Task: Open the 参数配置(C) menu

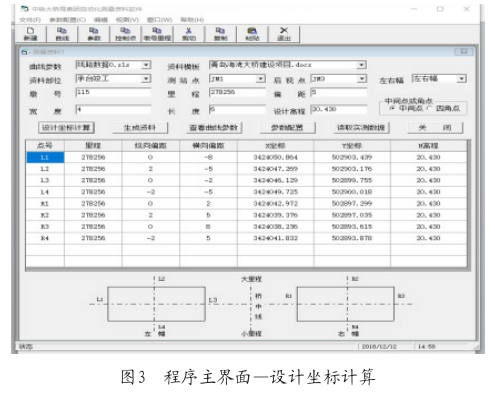Action: tap(68, 20)
